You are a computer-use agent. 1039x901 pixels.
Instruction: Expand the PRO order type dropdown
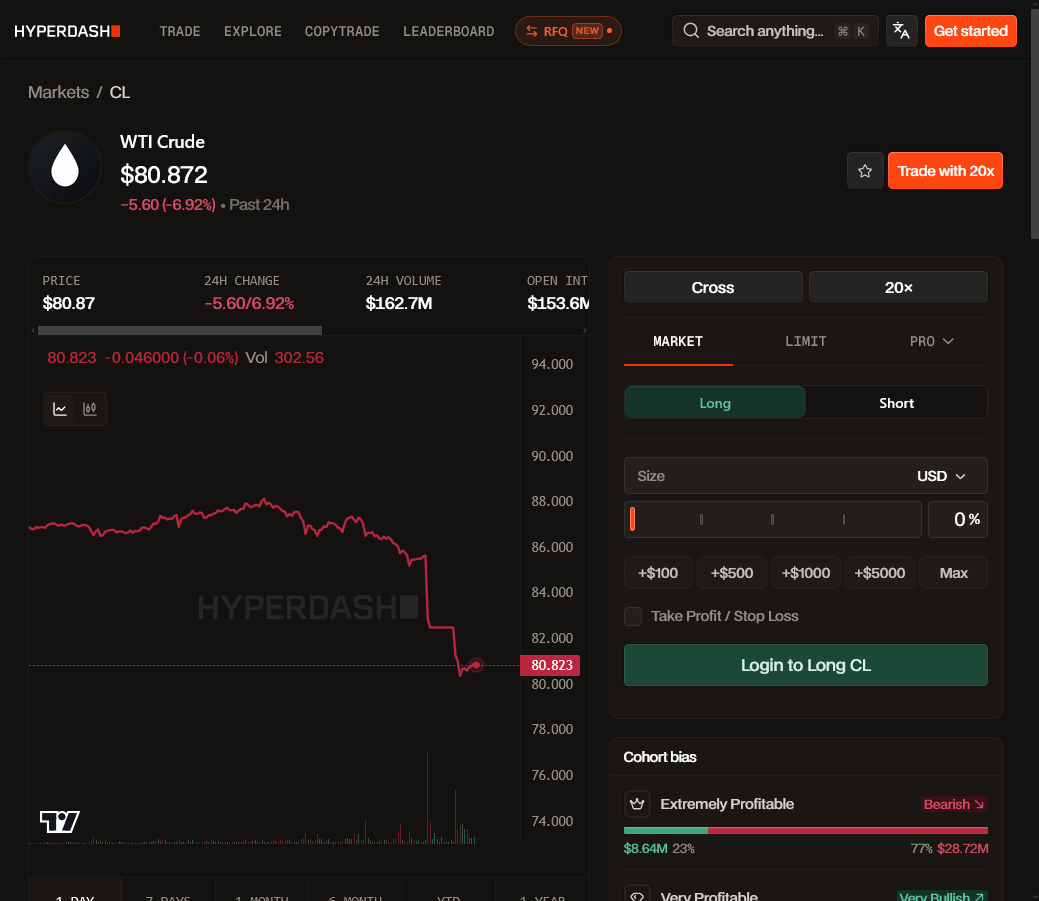tap(931, 341)
